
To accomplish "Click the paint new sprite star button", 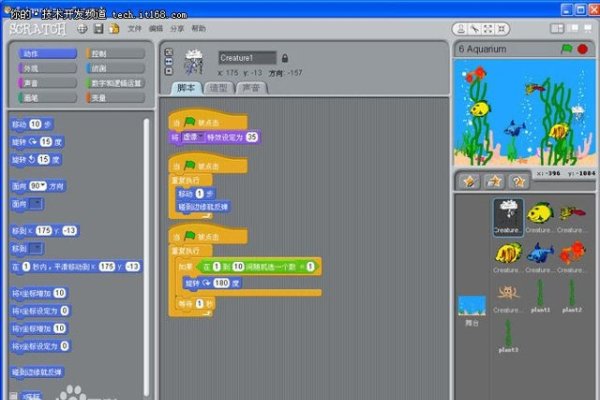I will tap(469, 181).
